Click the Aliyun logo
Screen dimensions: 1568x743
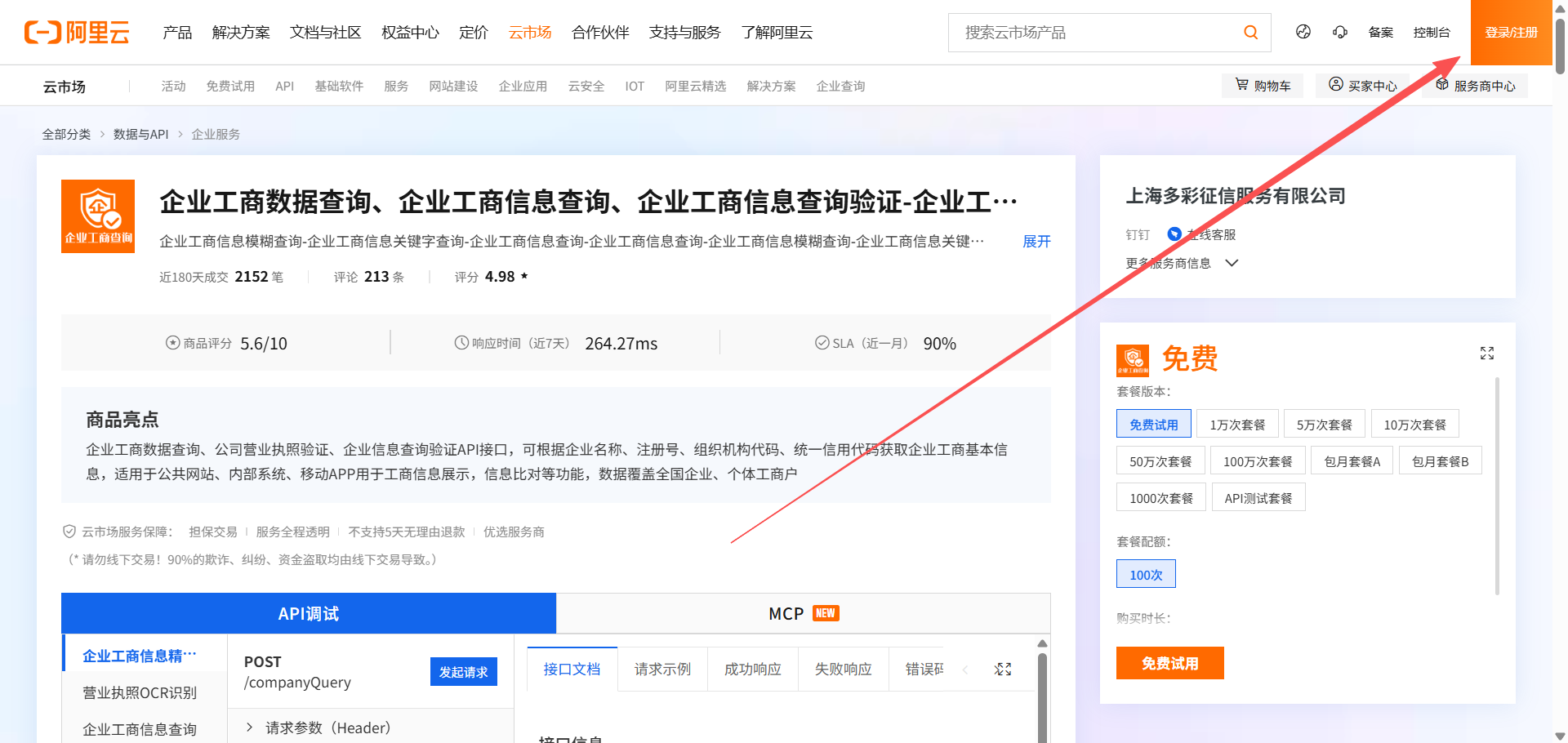pyautogui.click(x=77, y=33)
